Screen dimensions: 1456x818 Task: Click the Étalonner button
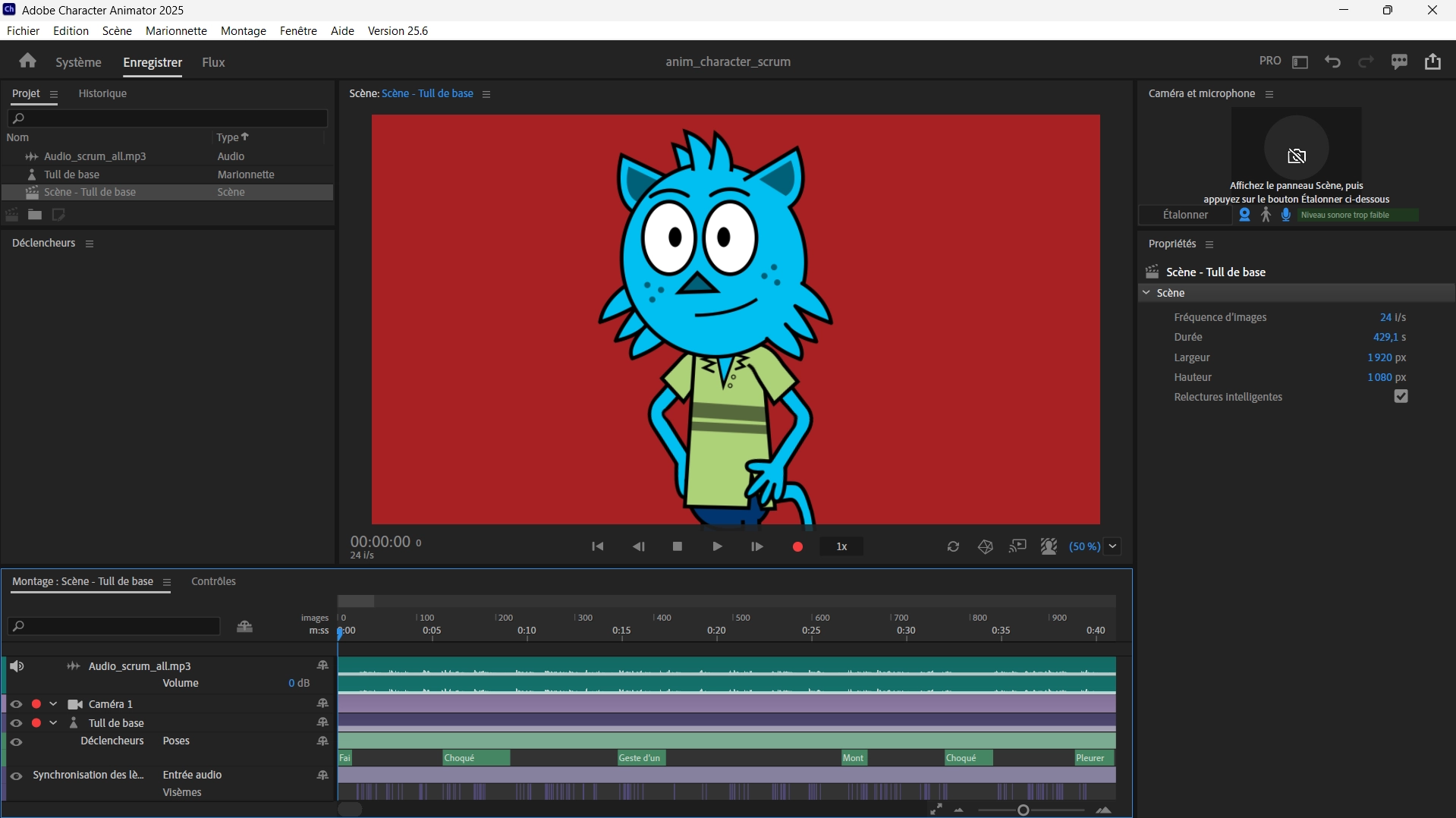click(1184, 215)
